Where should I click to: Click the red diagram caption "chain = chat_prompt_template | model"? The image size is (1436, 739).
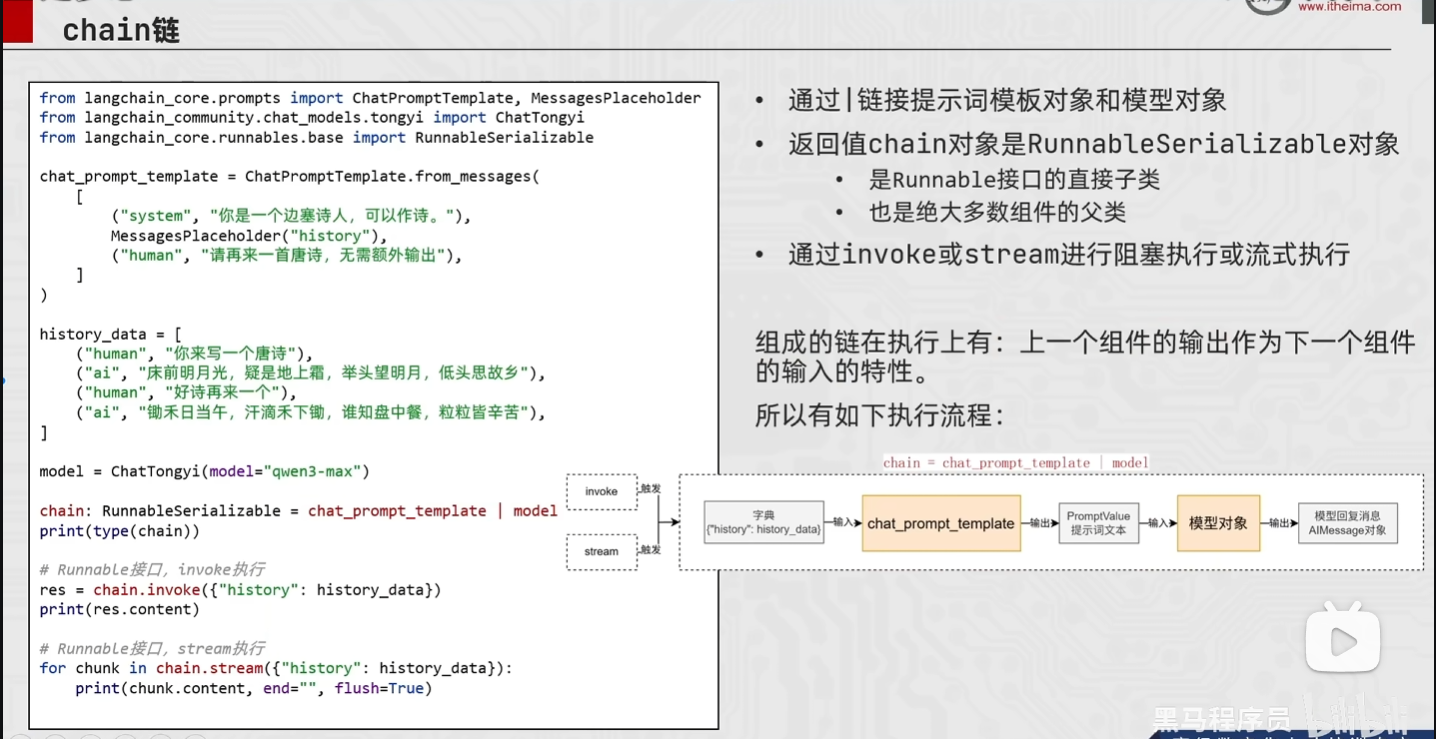tap(1015, 462)
